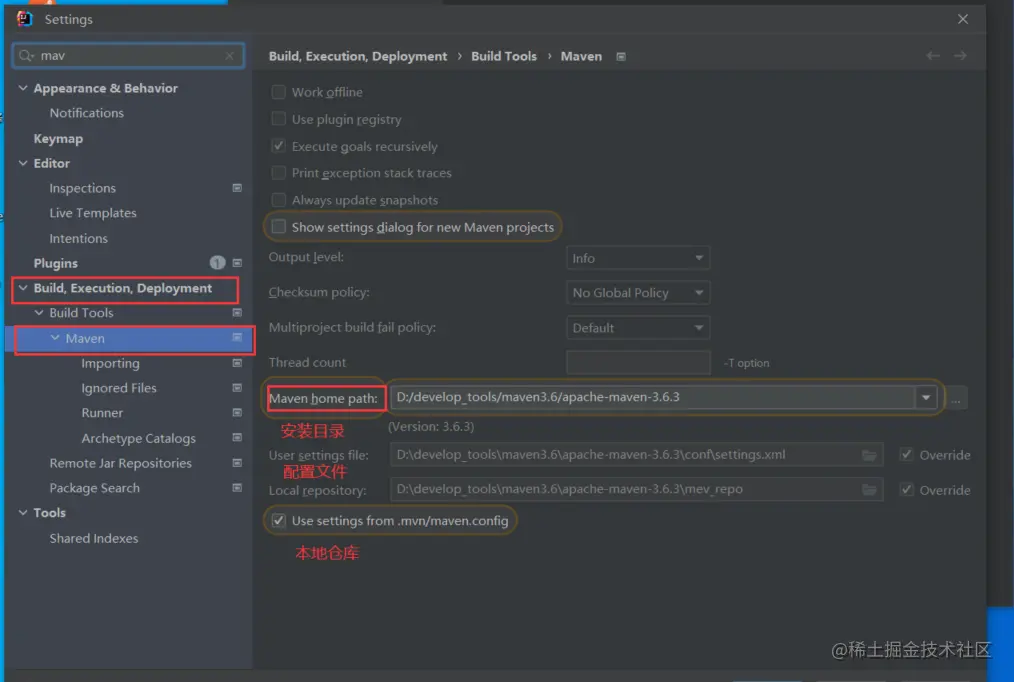This screenshot has height=682, width=1014.
Task: Click project icon on Remote Jar Repositories row
Action: (x=237, y=463)
